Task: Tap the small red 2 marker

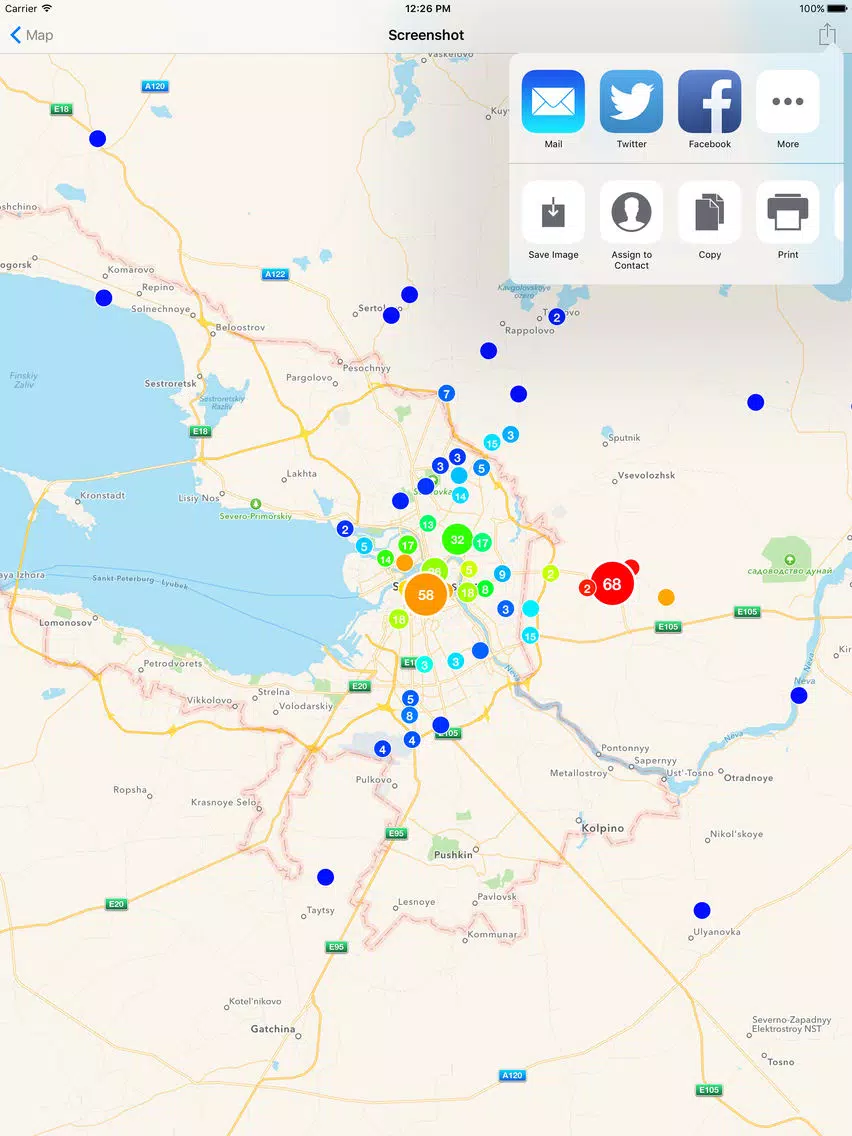Action: pos(587,588)
